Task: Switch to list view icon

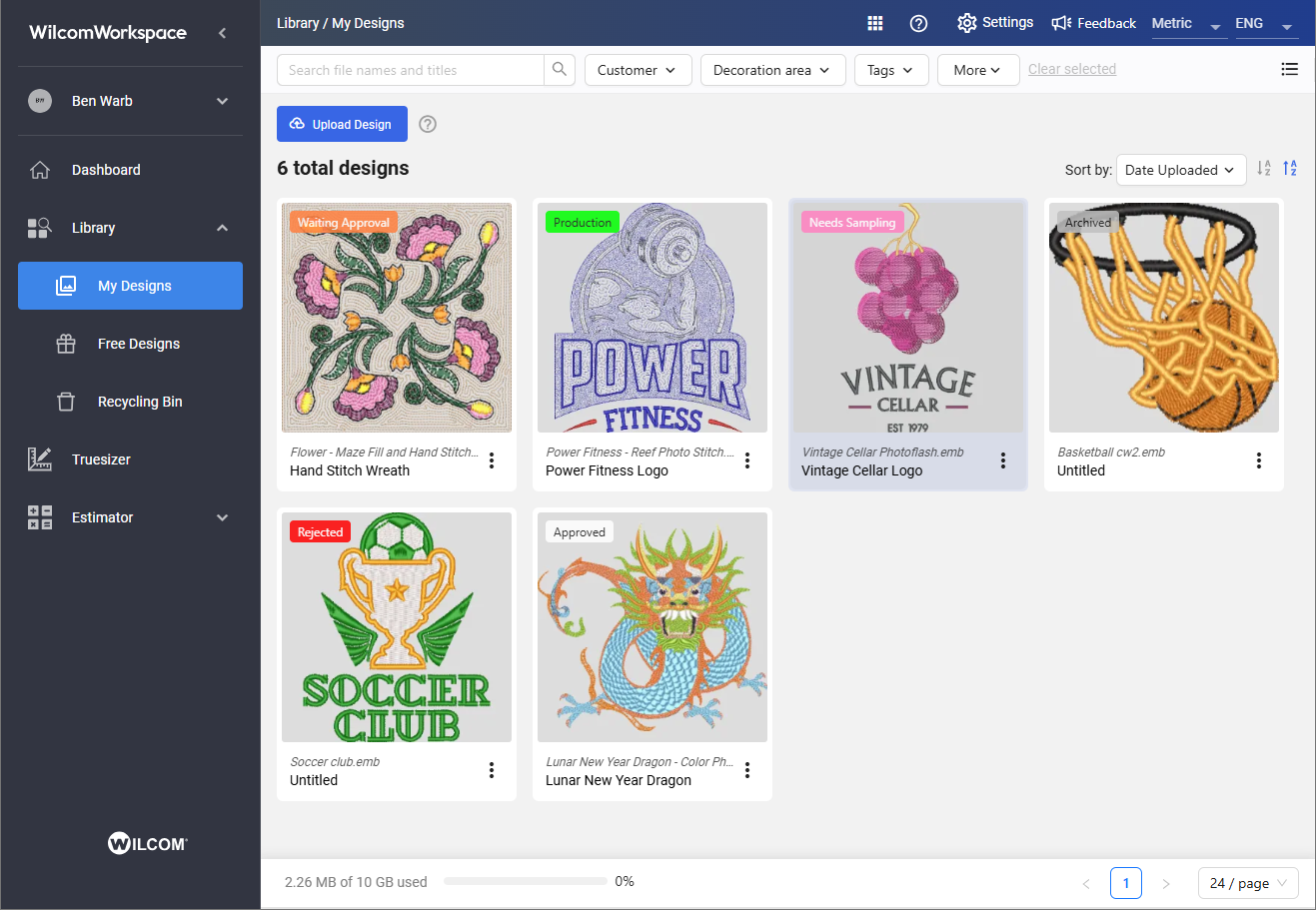Action: (1289, 69)
